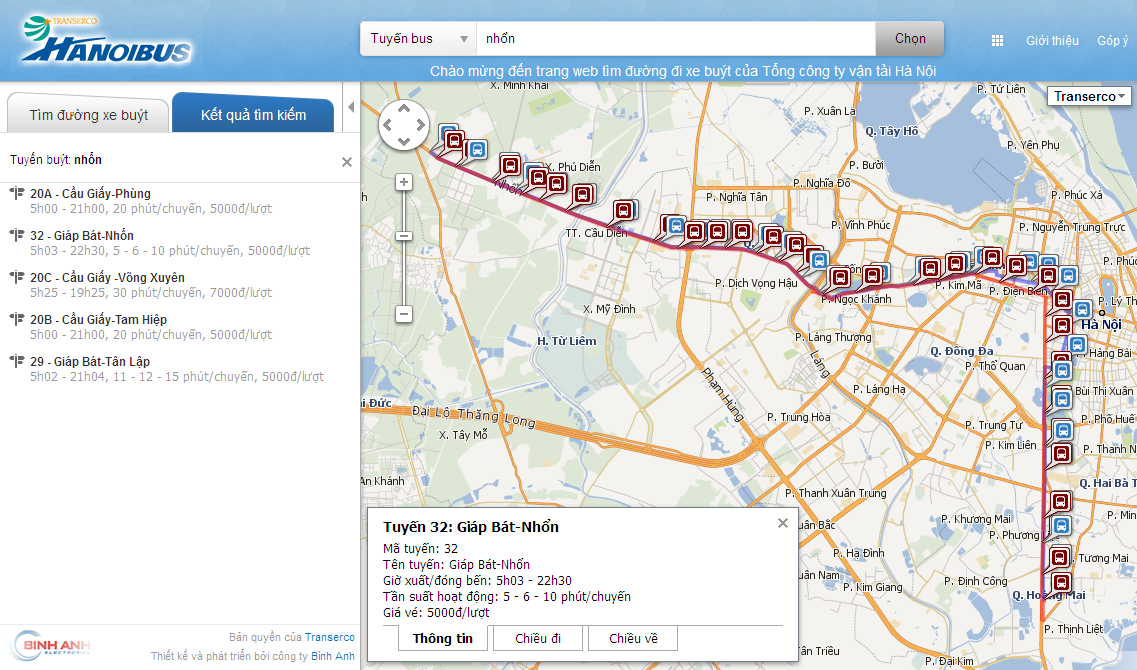Click bus stop marker near TT. Cầu Diễn

coord(623,210)
